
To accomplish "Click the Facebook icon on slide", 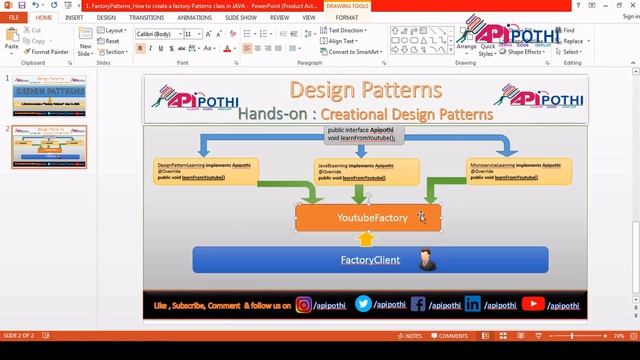I will click(x=418, y=304).
